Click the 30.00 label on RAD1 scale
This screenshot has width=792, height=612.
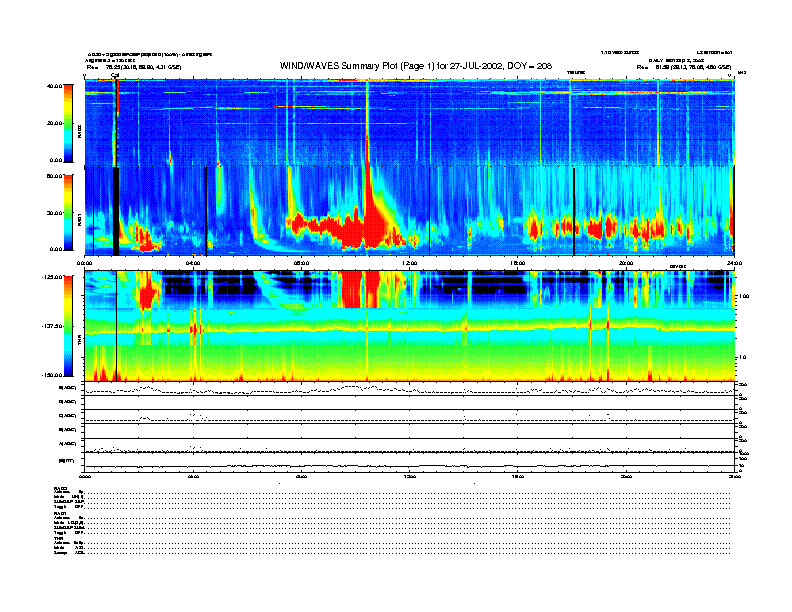[54, 213]
